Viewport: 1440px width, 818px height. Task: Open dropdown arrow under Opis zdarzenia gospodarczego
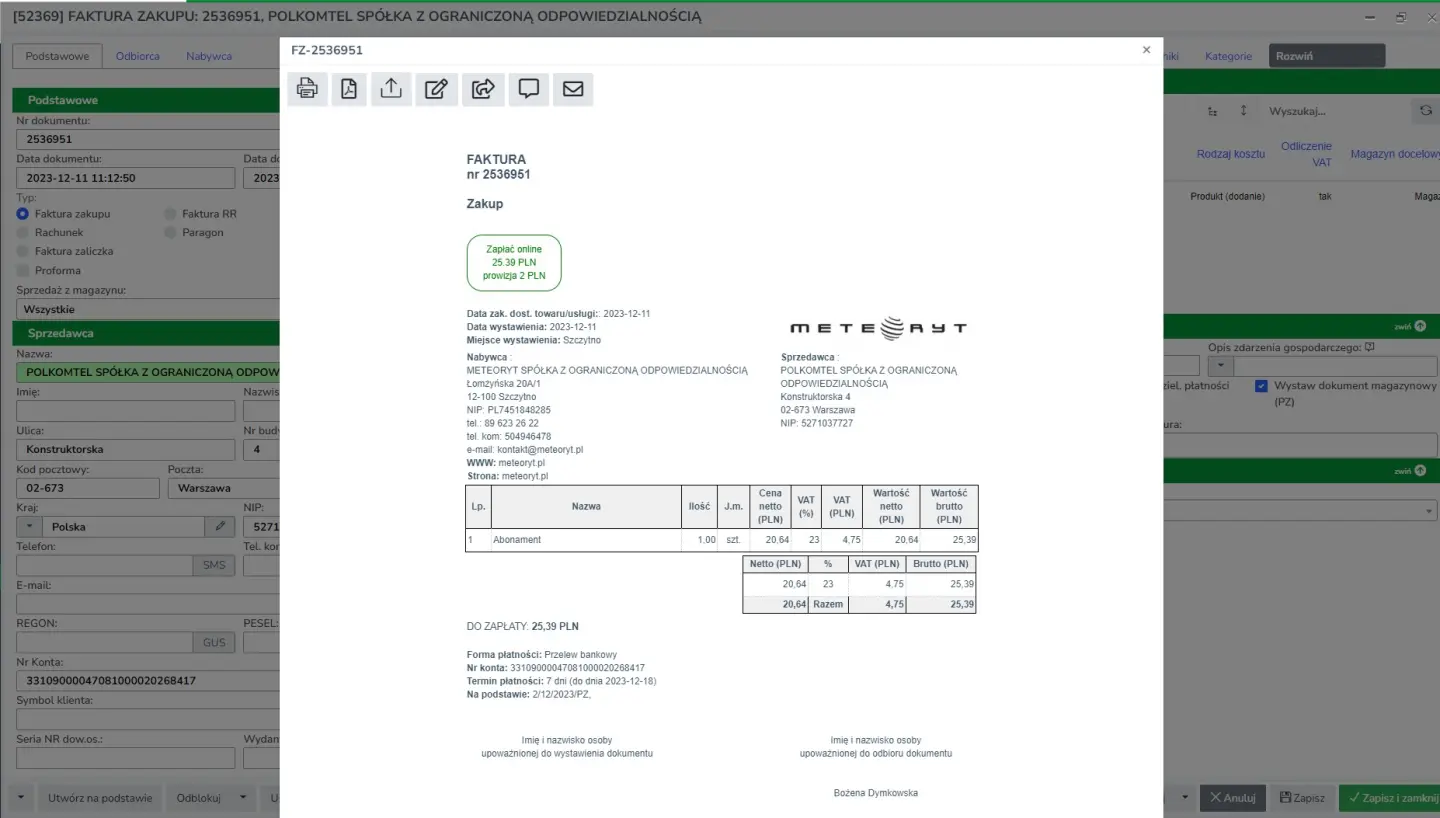[x=1221, y=366]
